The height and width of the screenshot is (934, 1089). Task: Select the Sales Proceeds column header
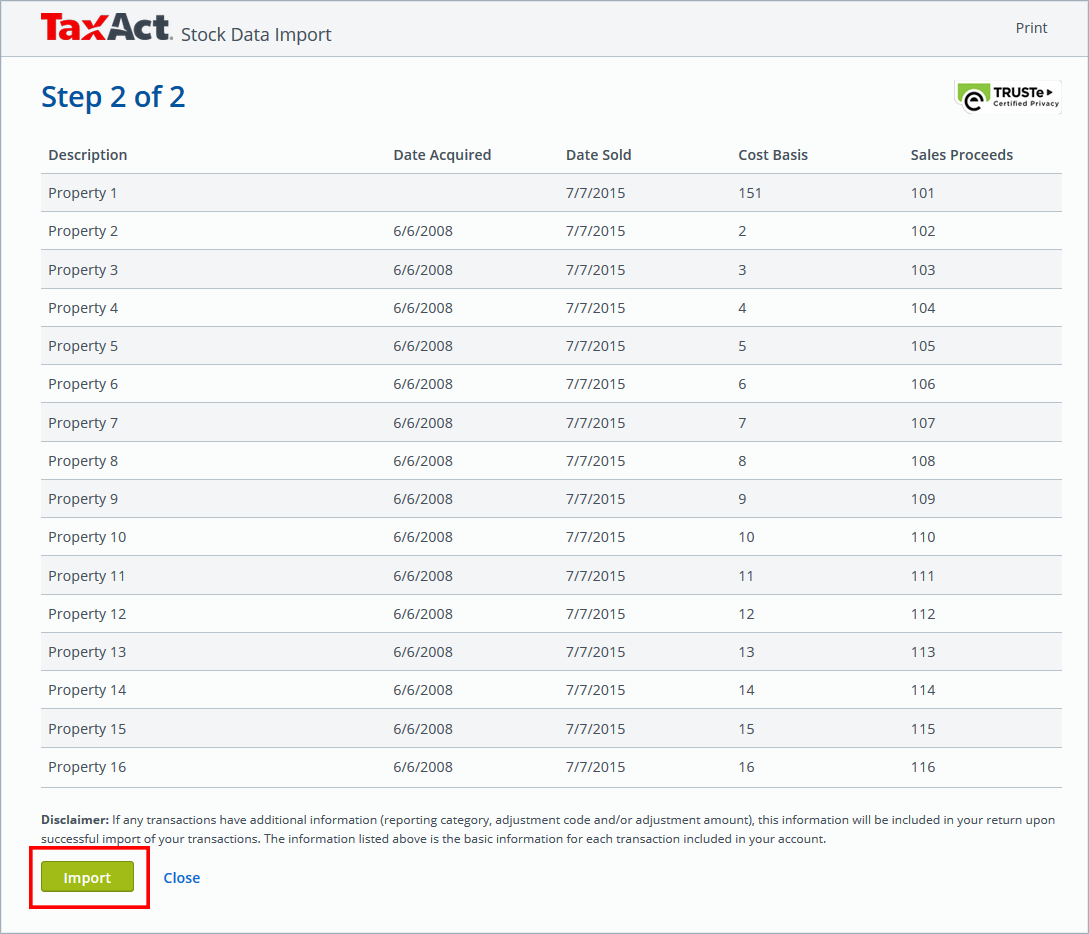(961, 155)
